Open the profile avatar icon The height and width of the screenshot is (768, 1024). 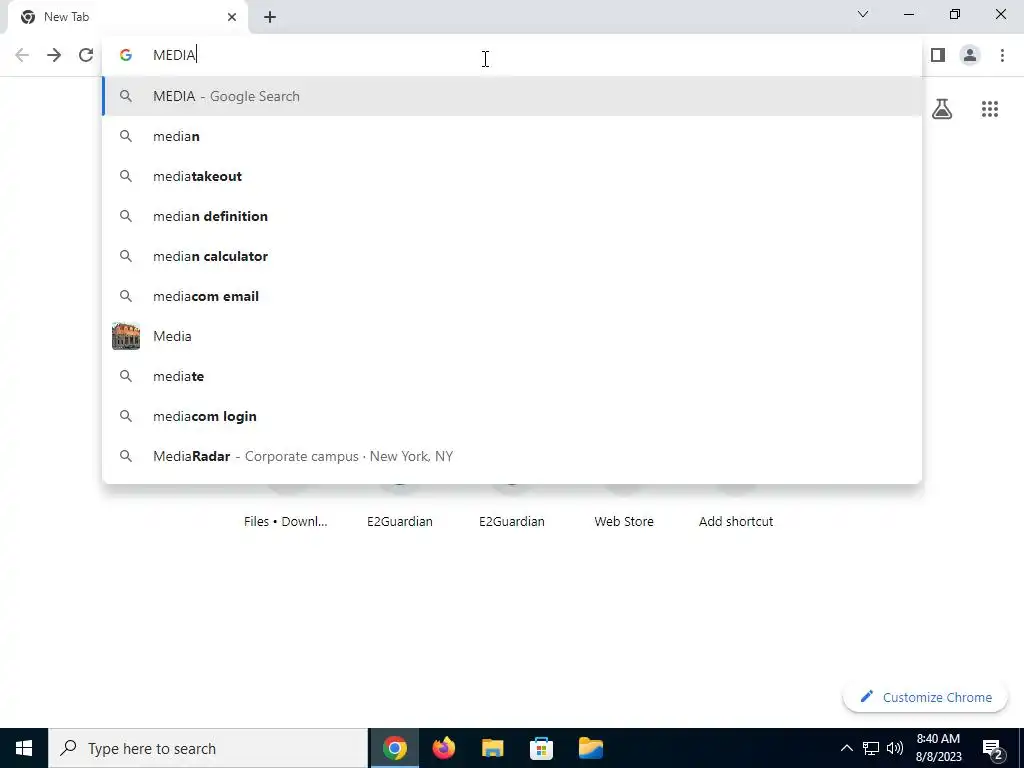click(x=970, y=55)
